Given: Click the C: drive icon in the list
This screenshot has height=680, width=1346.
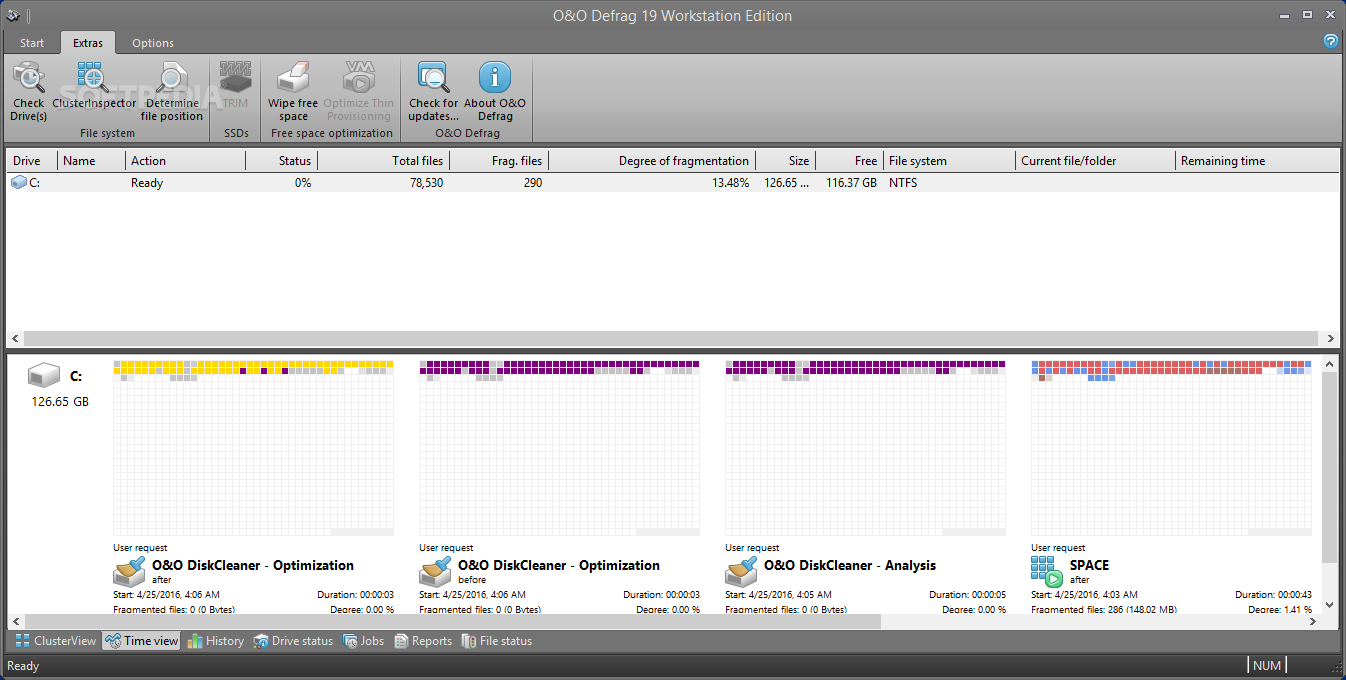Looking at the screenshot, I should tap(18, 183).
